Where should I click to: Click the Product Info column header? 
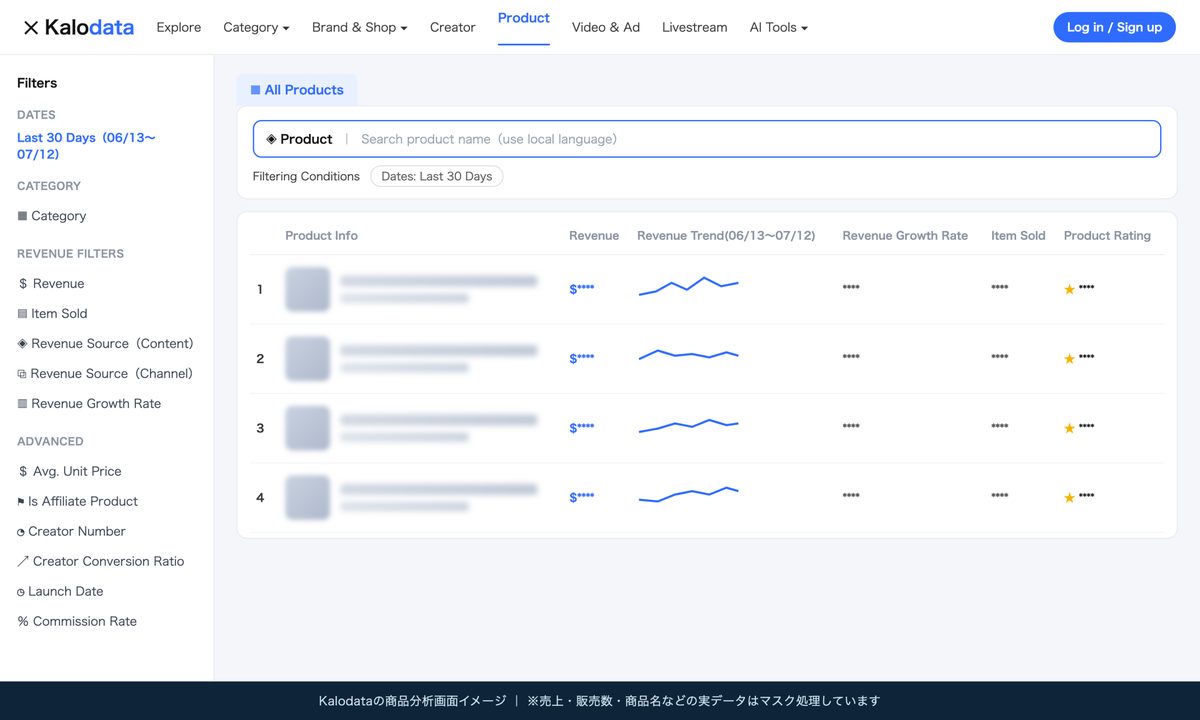[x=321, y=236]
